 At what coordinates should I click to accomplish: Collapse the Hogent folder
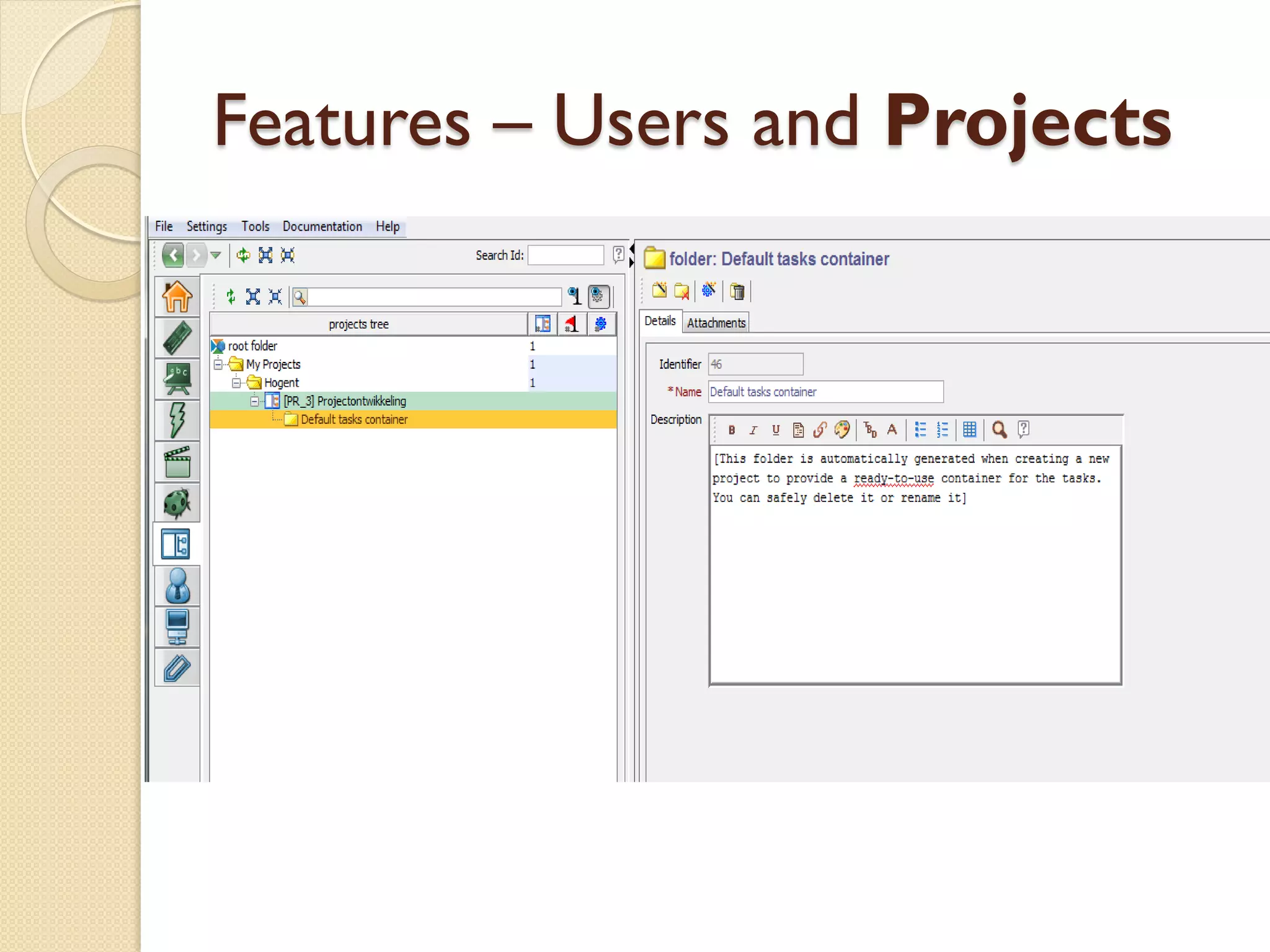236,383
